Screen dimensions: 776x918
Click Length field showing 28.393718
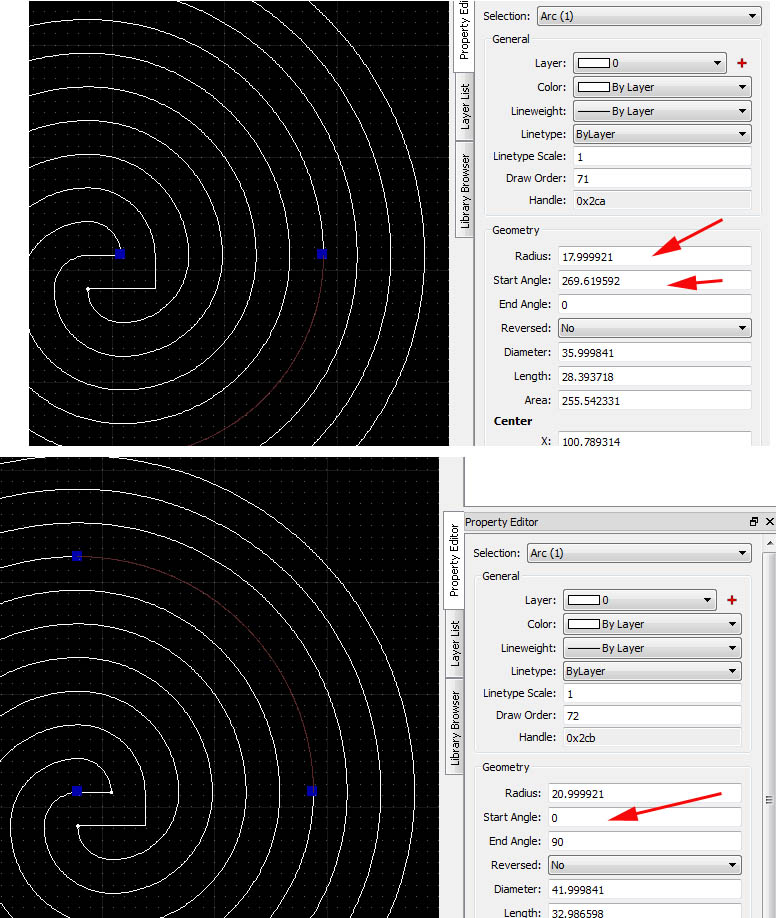pos(654,376)
